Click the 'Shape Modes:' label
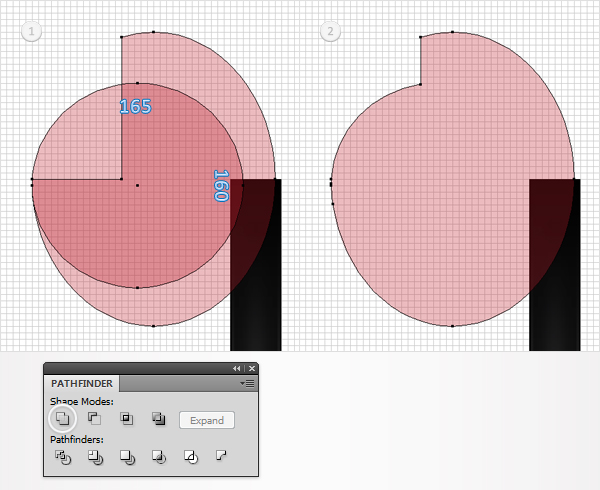The image size is (600, 490). coord(82,401)
